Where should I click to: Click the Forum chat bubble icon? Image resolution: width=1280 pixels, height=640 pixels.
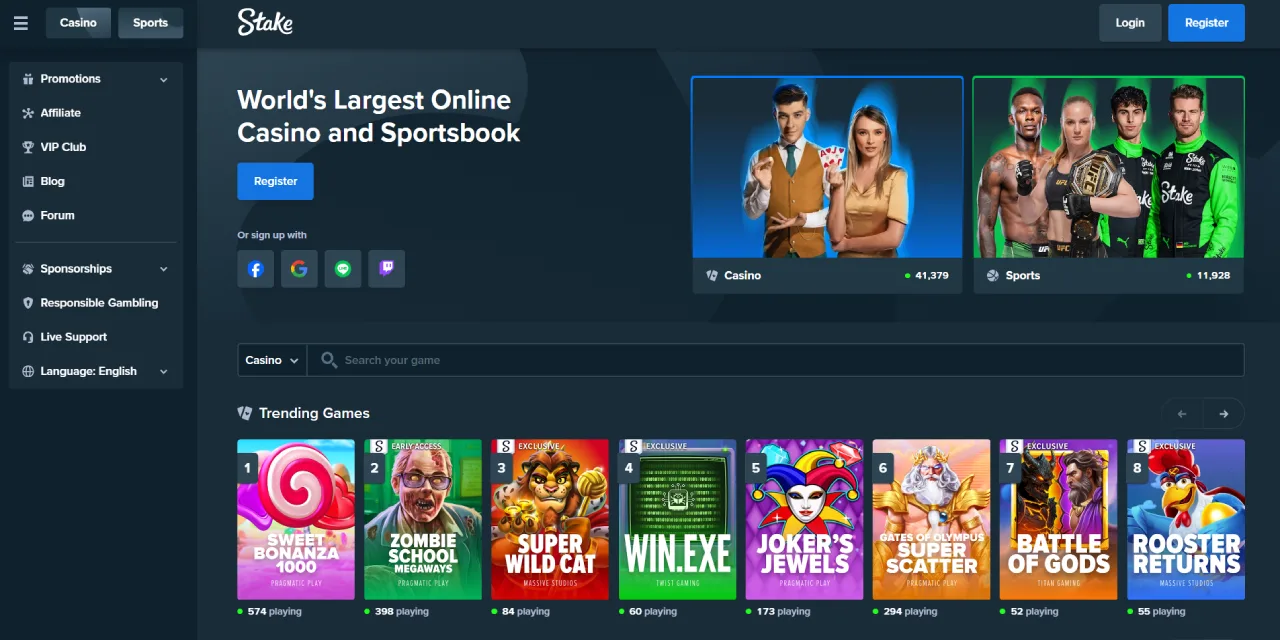(28, 215)
